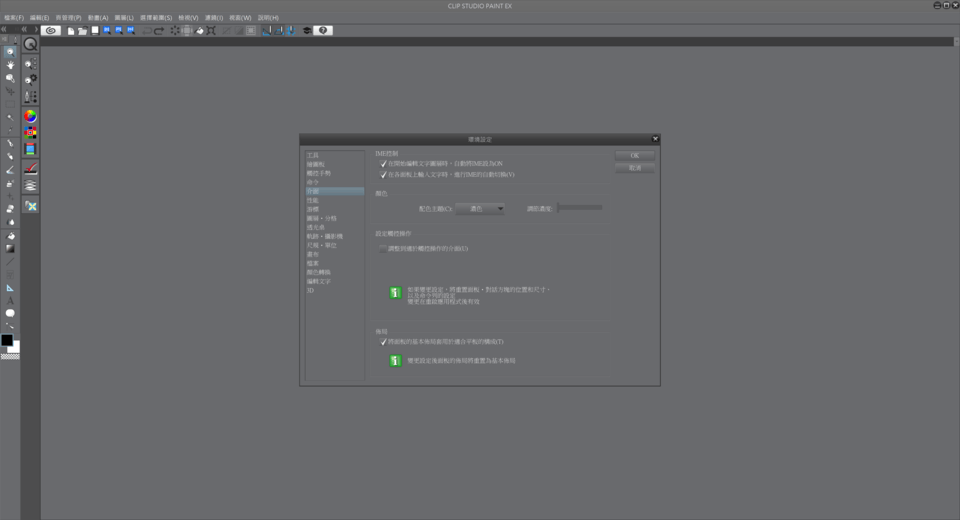This screenshot has height=520, width=960.
Task: Close the preferences dialog with the X button
Action: 655,139
